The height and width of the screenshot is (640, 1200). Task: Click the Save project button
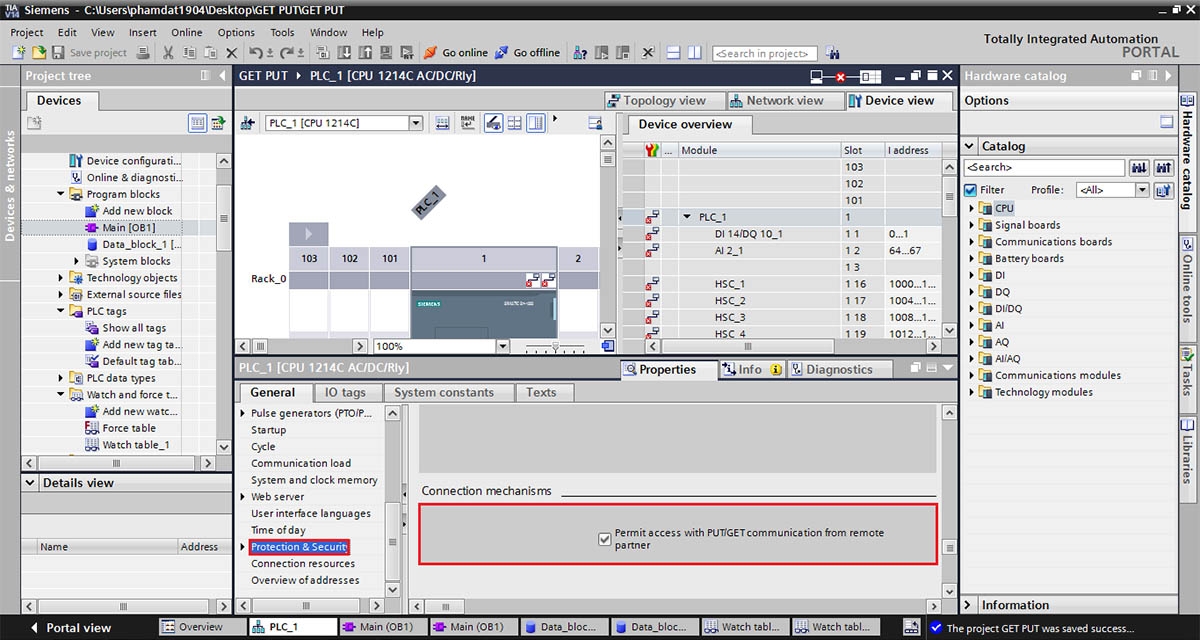pyautogui.click(x=88, y=53)
